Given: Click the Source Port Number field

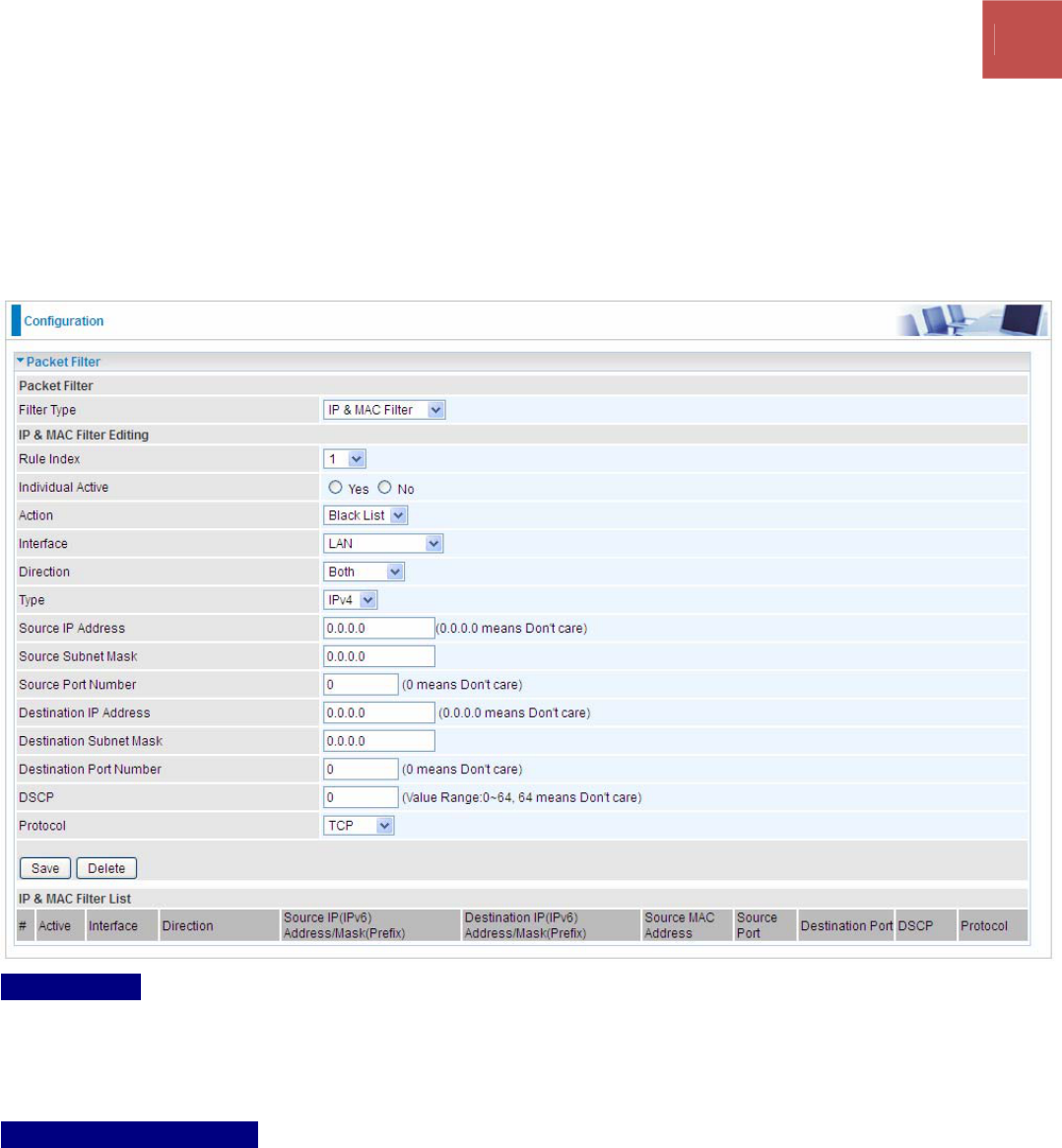Looking at the screenshot, I should [x=361, y=685].
